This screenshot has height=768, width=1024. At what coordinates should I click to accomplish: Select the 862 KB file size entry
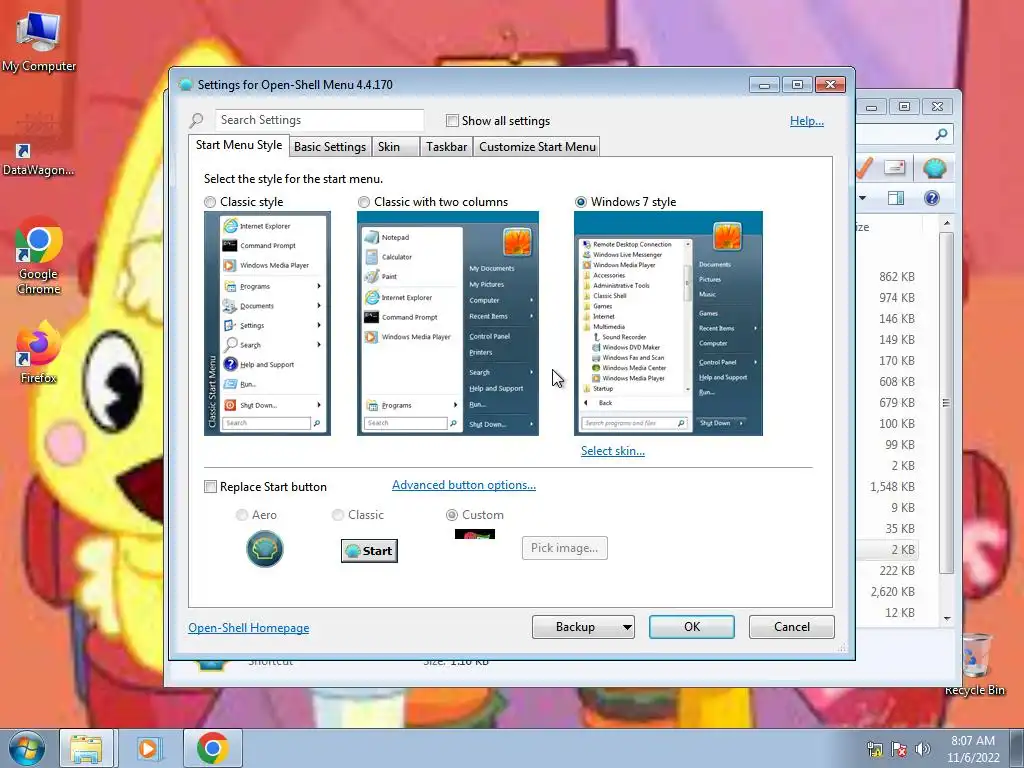[897, 277]
